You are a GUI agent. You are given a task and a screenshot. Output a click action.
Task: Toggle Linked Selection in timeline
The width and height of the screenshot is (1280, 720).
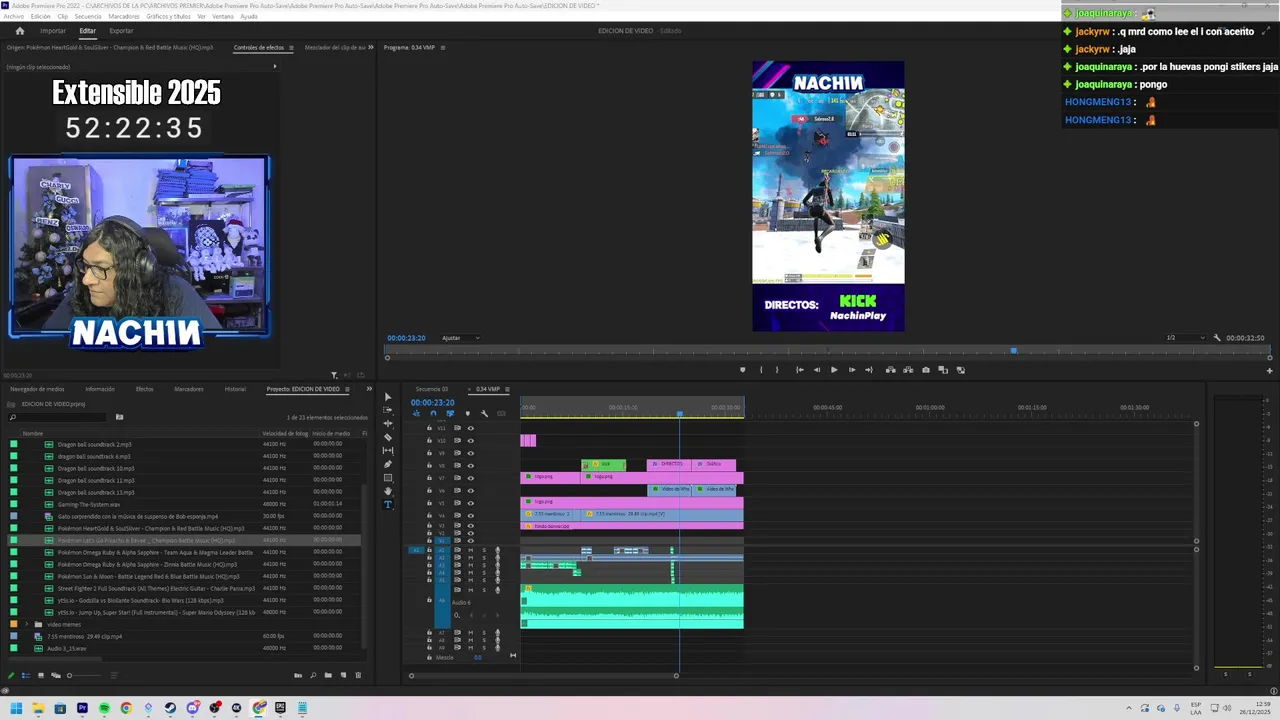[450, 414]
